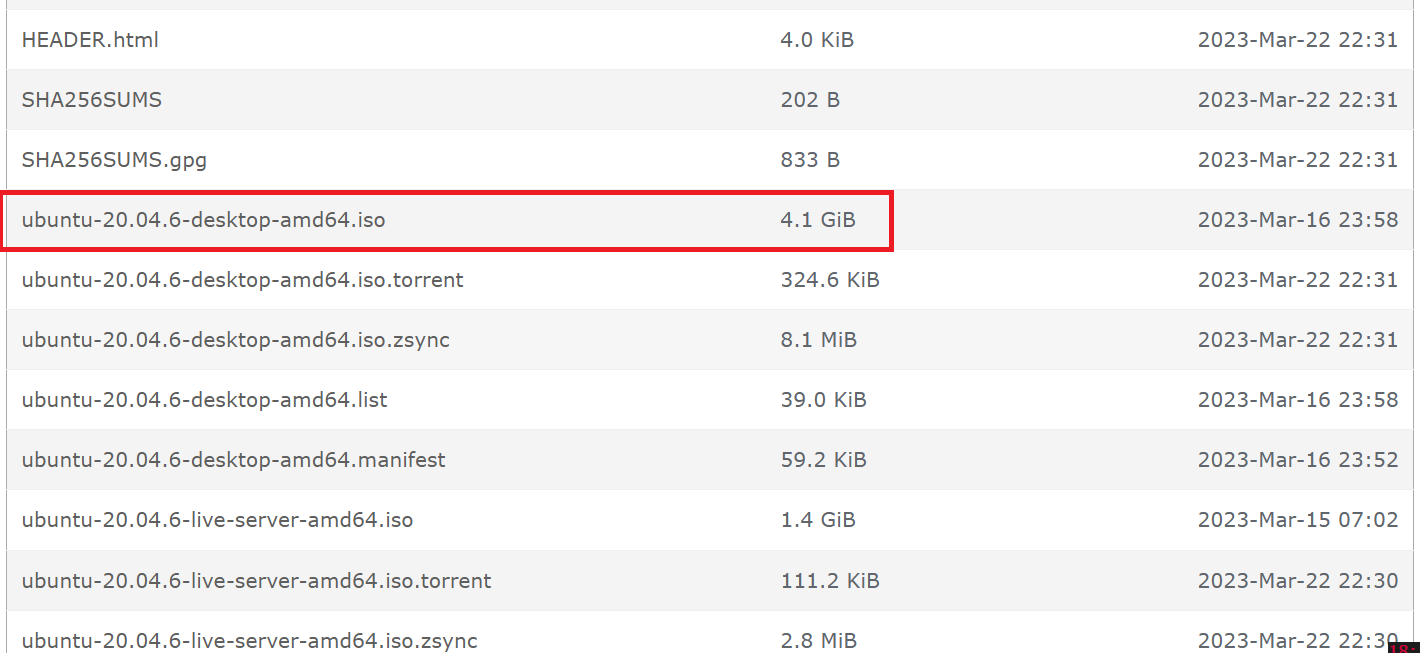Click the 202 B size of SHA256SUMS
The image size is (1420, 653).
coord(810,100)
